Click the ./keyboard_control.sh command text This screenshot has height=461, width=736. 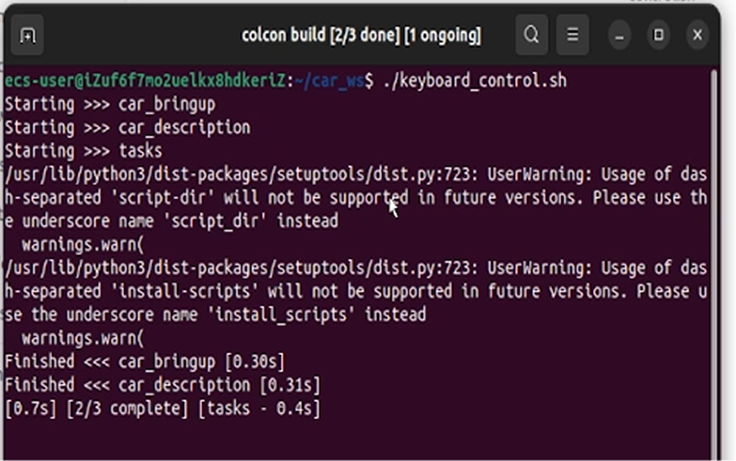[472, 80]
